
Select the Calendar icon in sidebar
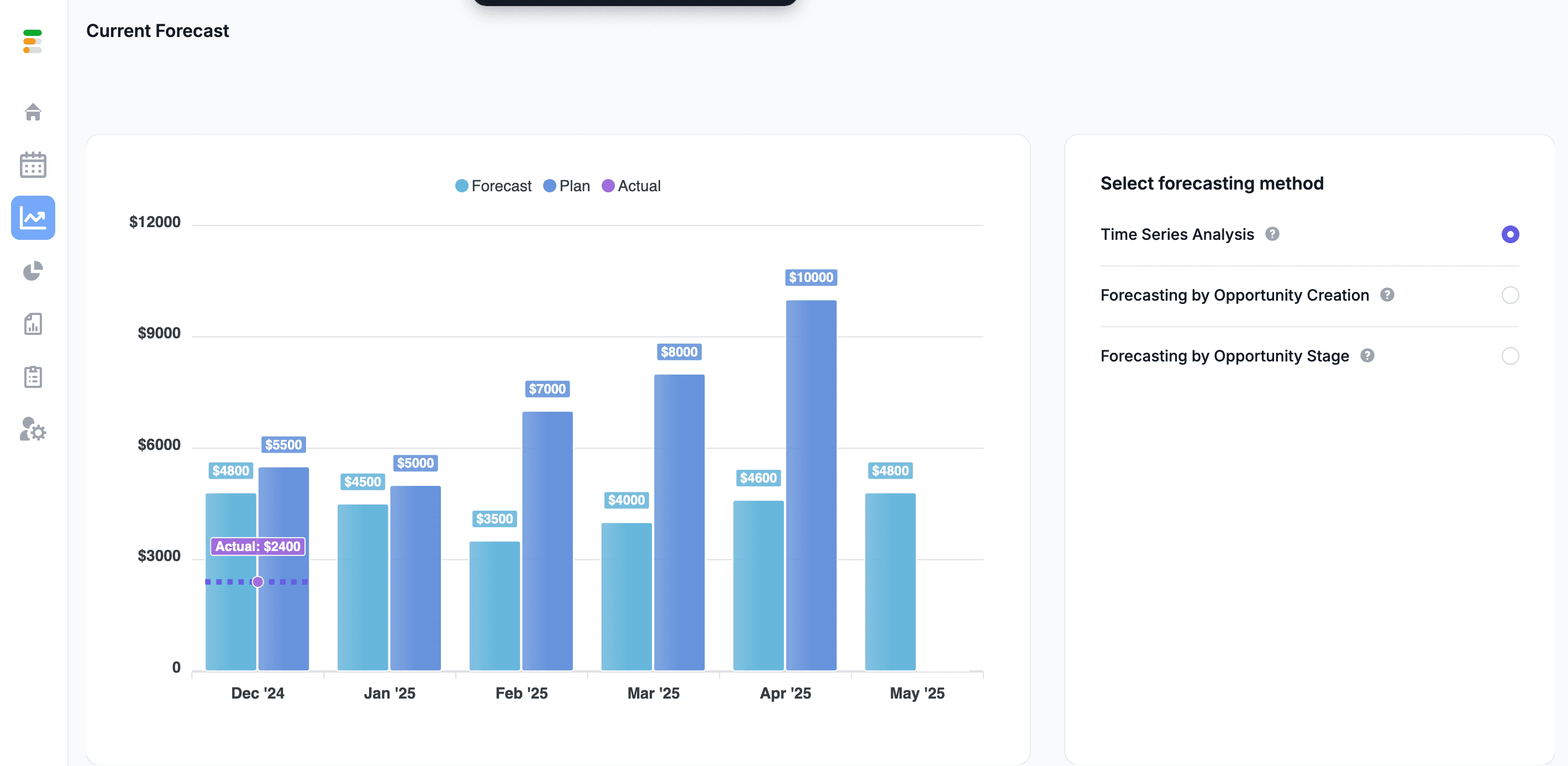coord(33,163)
